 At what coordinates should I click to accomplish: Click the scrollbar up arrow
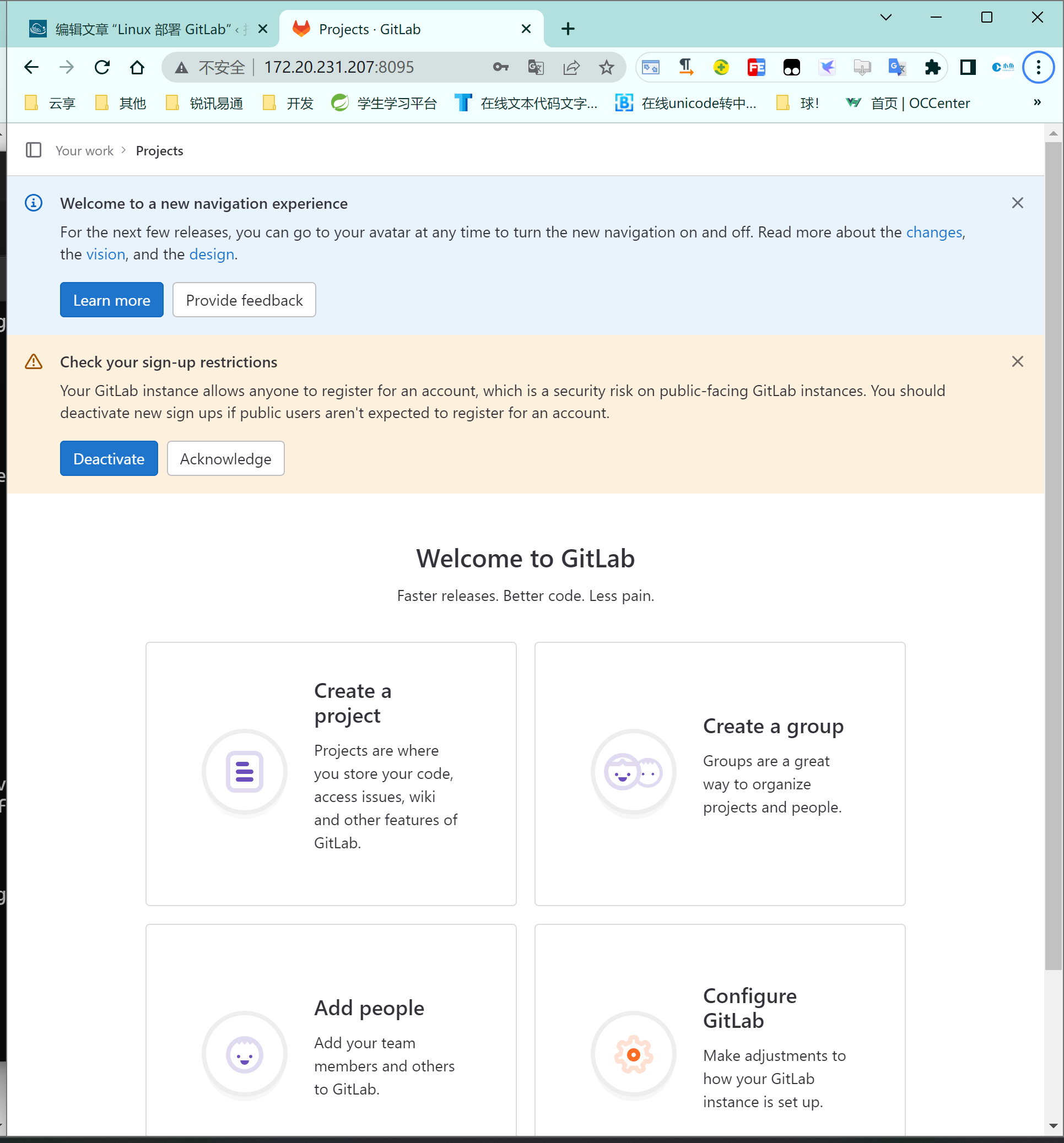(1053, 133)
